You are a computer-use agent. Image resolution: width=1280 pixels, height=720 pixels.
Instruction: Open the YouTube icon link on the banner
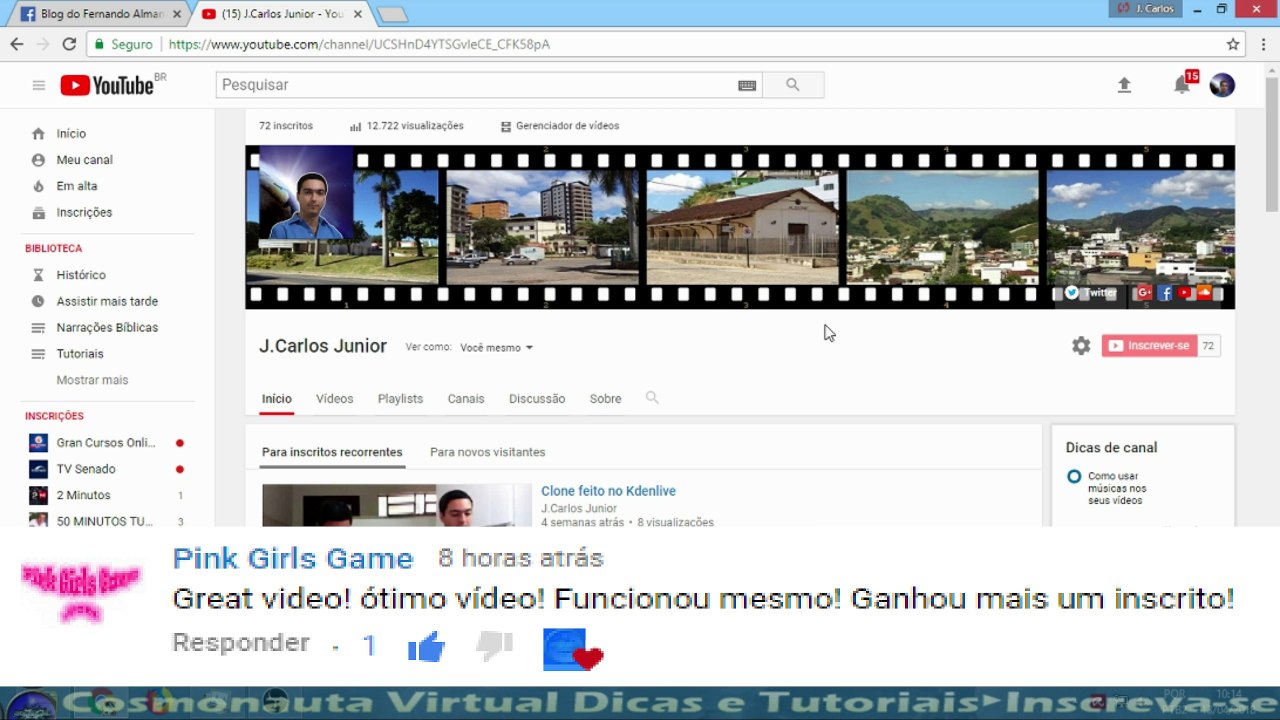coord(1185,293)
